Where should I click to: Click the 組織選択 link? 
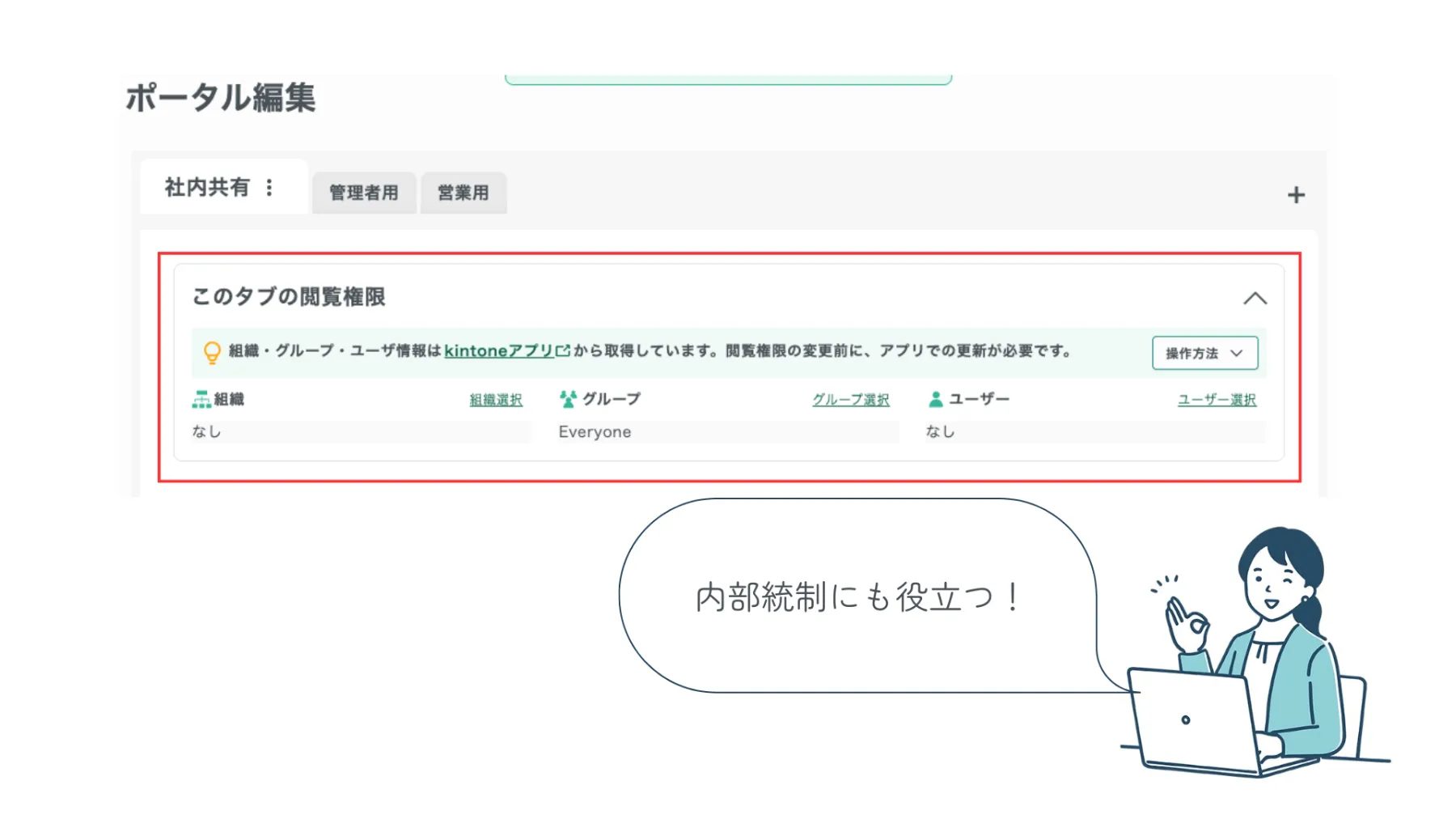(x=496, y=400)
